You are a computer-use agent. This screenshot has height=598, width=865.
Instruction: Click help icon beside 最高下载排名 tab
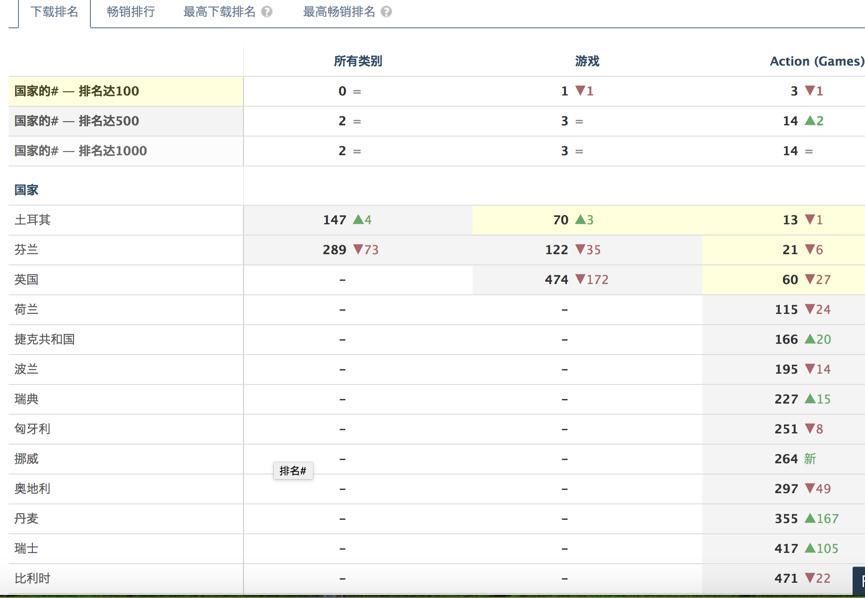[x=266, y=12]
